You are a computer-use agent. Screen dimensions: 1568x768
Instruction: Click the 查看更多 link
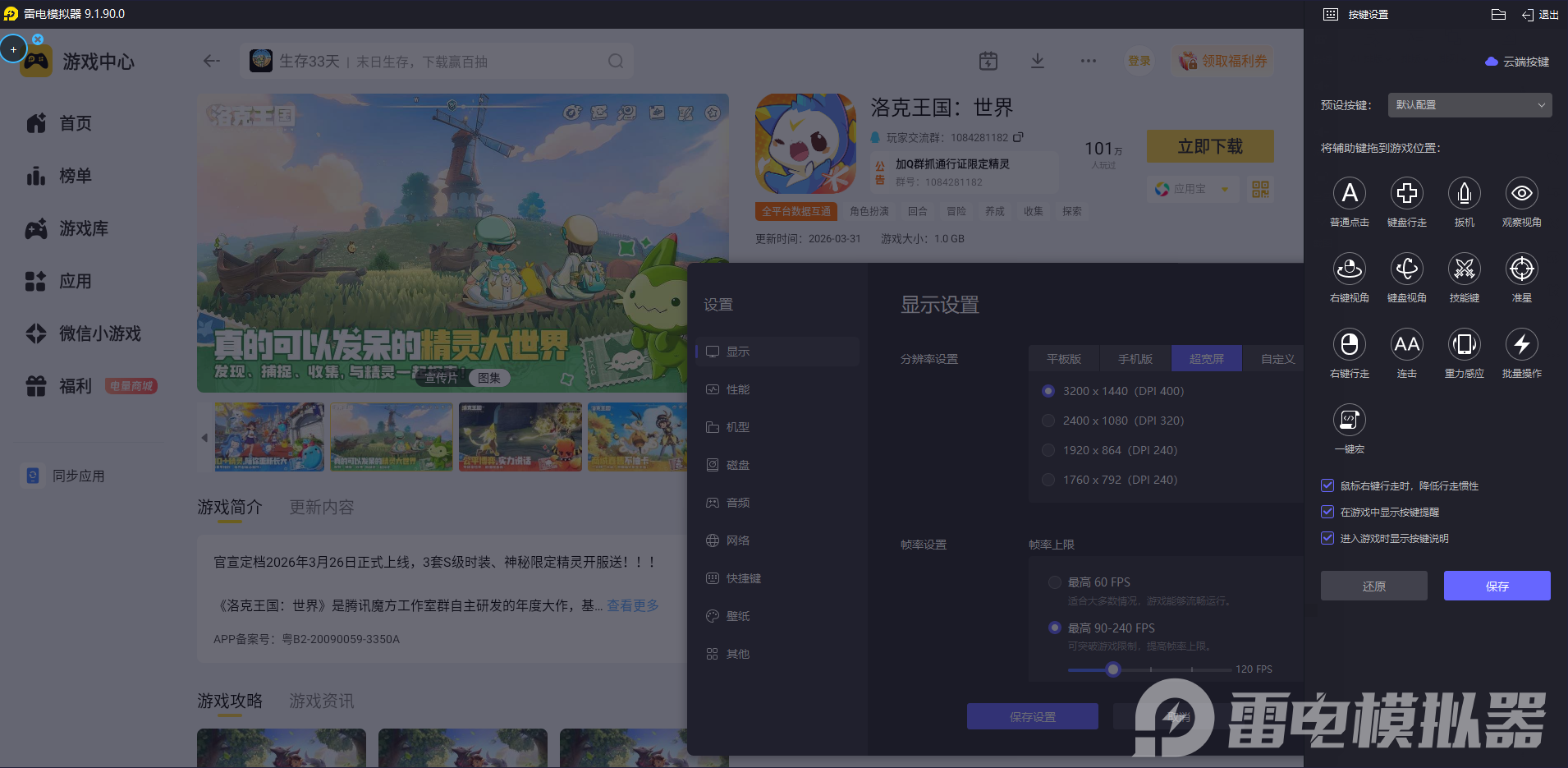pyautogui.click(x=633, y=605)
